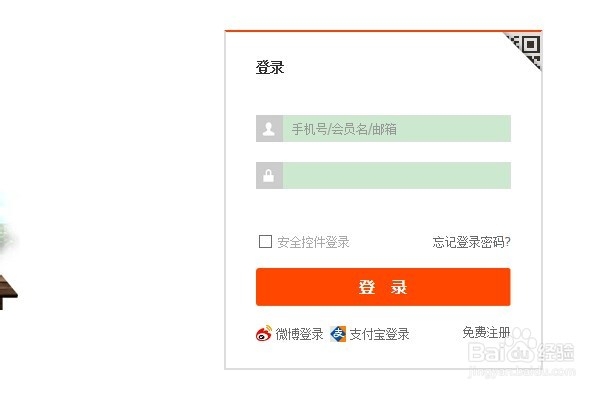Click the orange 登录 submit button

[x=383, y=287]
